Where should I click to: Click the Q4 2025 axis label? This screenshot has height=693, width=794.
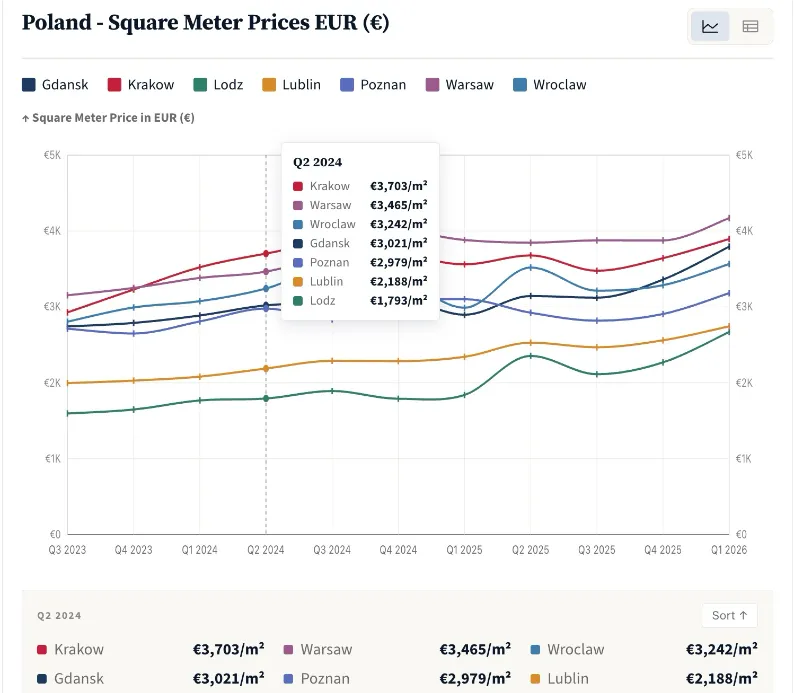pyautogui.click(x=662, y=550)
